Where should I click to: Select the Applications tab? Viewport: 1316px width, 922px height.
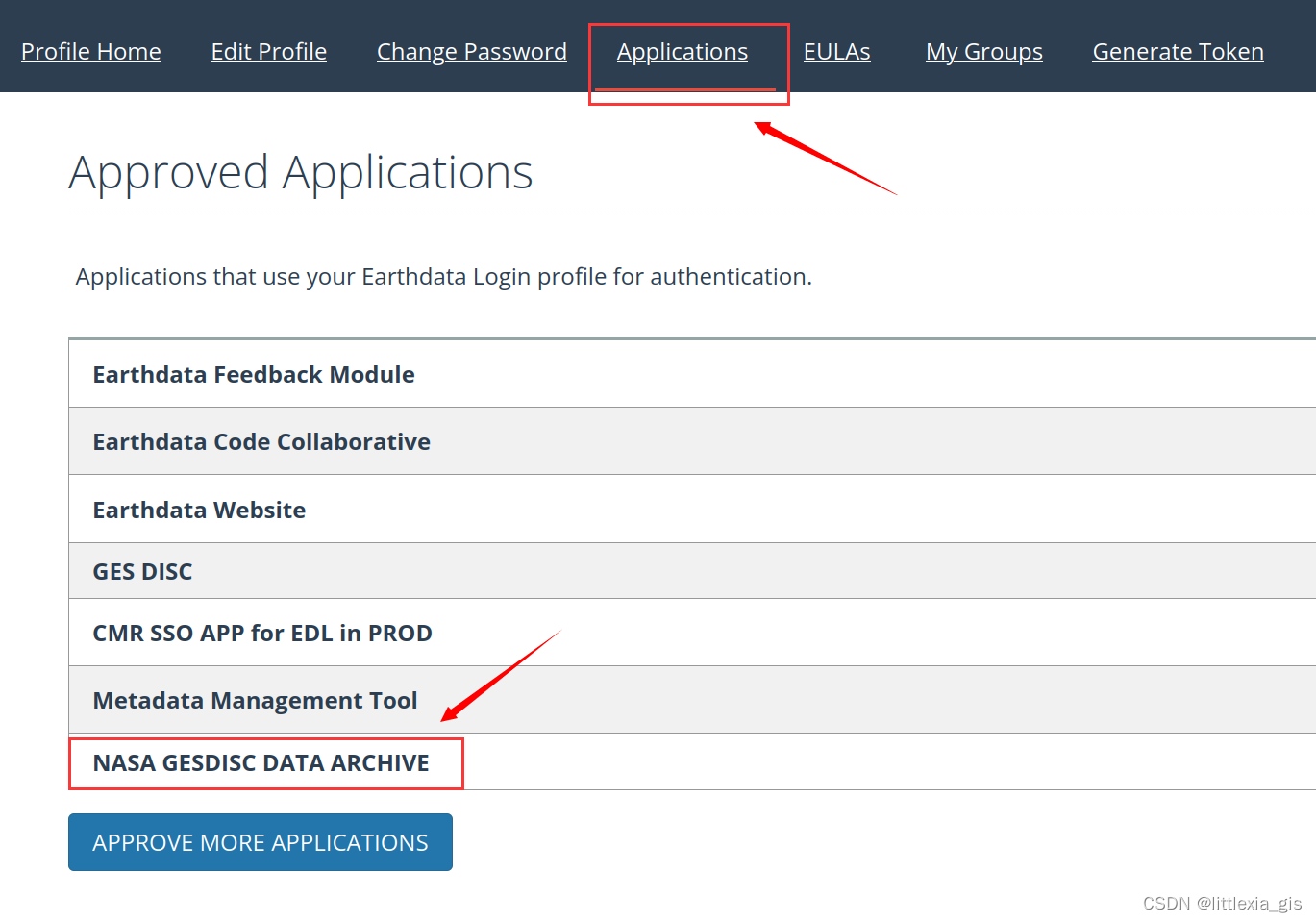683,52
